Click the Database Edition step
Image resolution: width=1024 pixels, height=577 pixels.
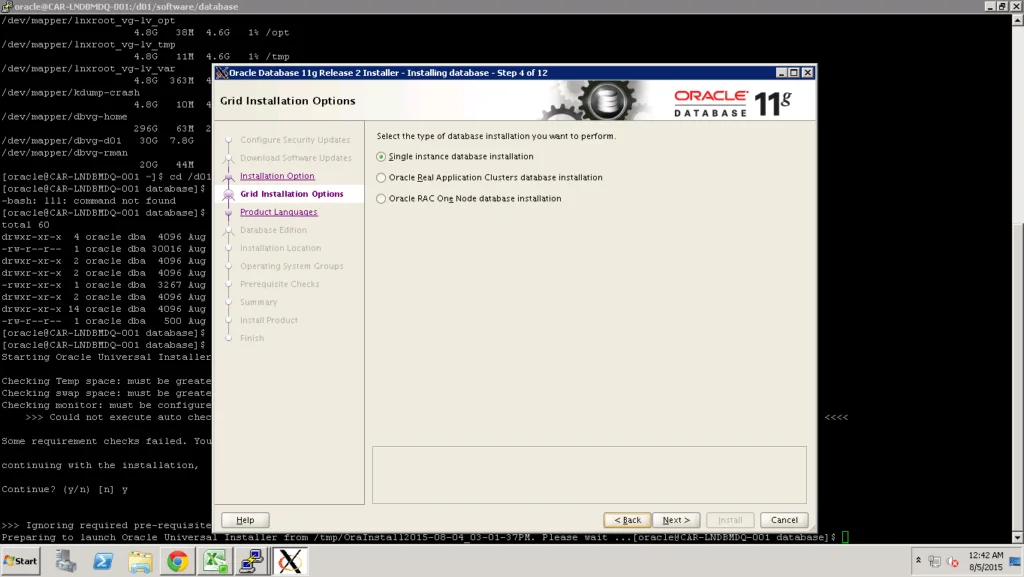point(273,230)
